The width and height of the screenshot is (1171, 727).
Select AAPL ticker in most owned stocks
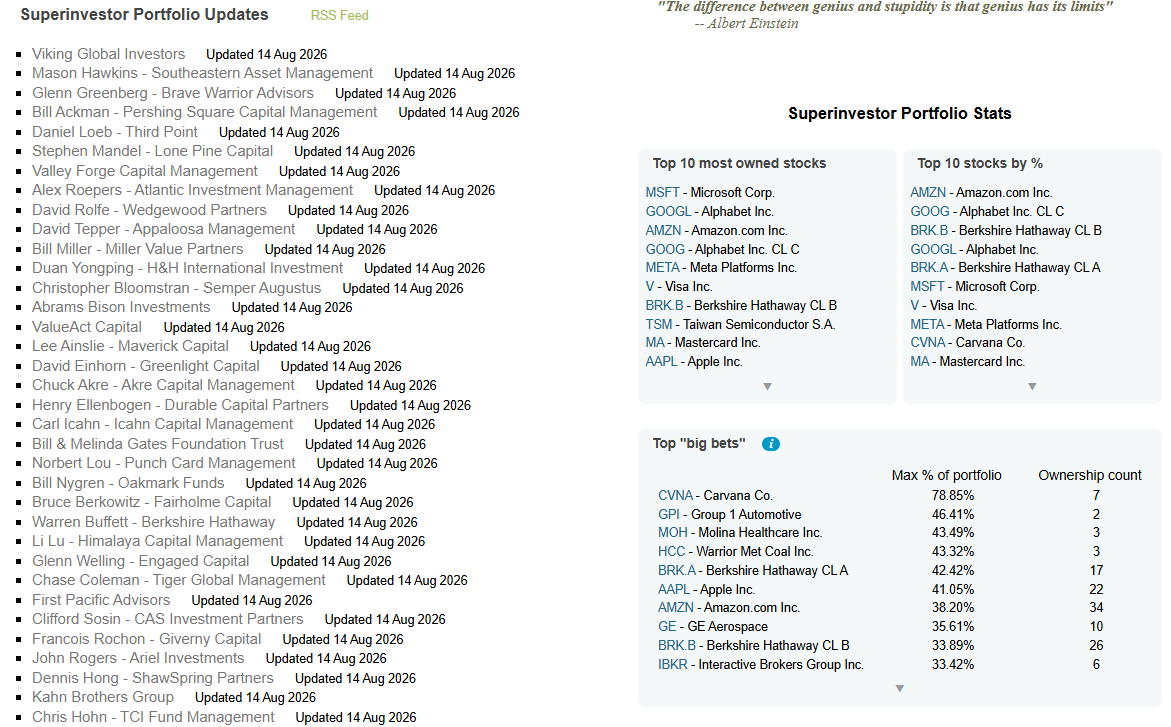point(662,362)
